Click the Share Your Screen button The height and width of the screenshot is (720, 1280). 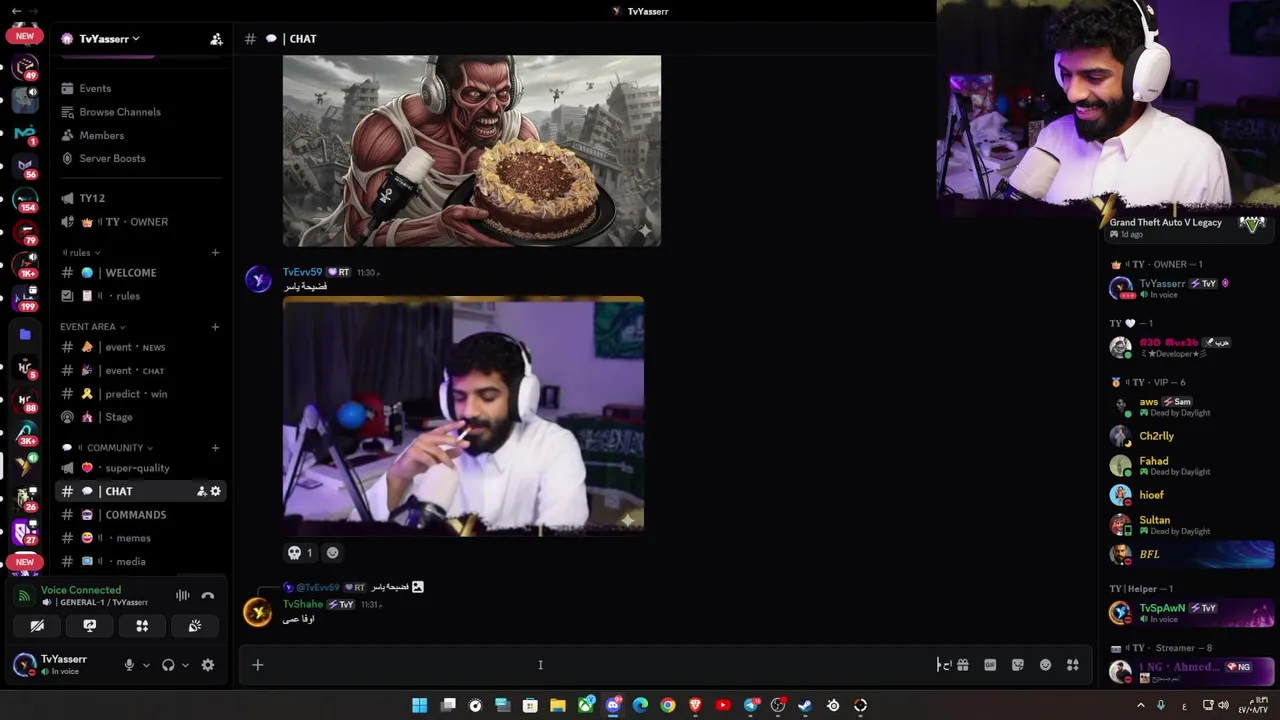point(90,626)
